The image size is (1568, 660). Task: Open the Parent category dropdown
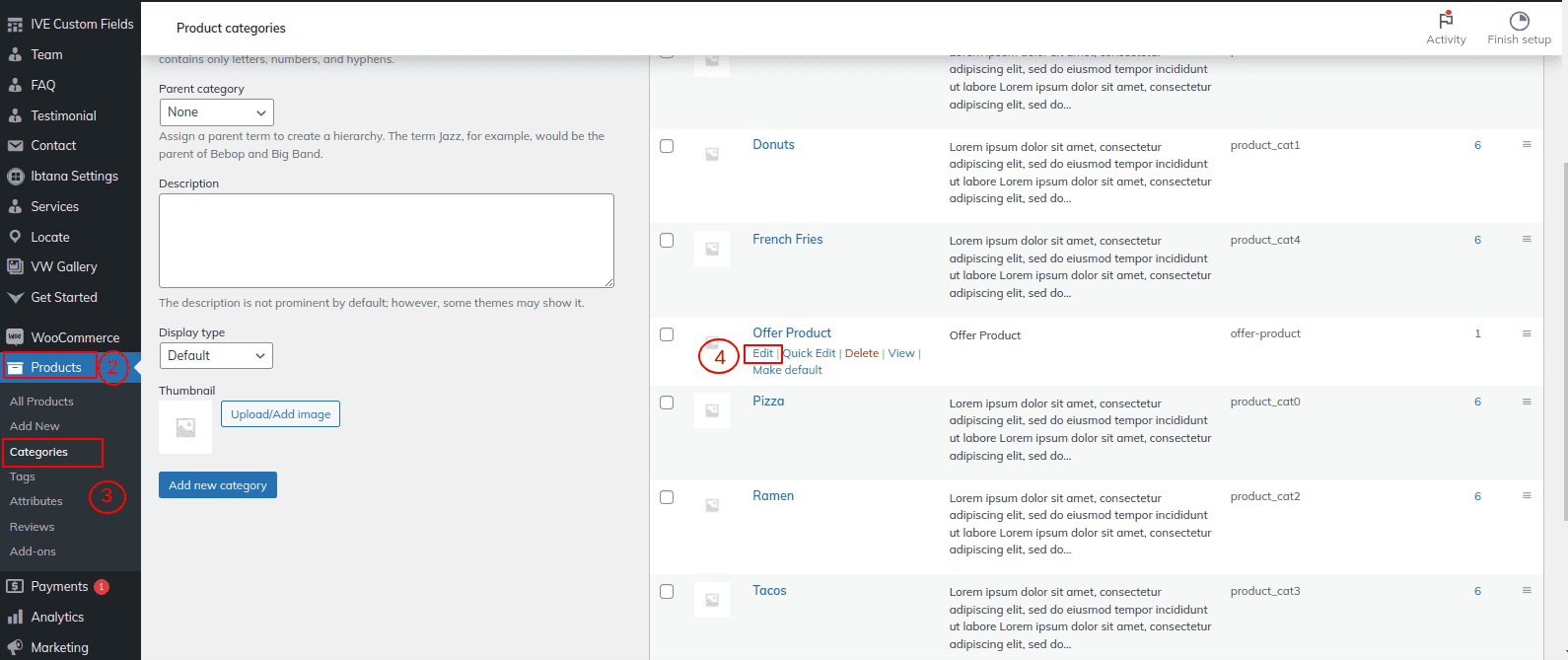click(216, 112)
